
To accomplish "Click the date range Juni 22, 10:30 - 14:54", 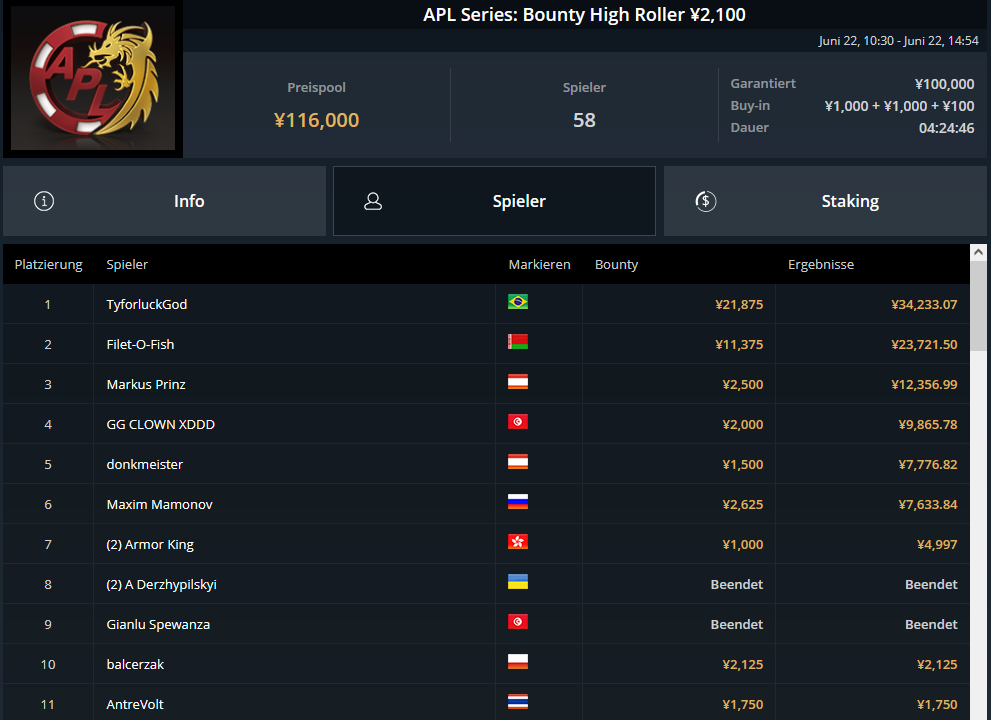I will click(x=898, y=40).
